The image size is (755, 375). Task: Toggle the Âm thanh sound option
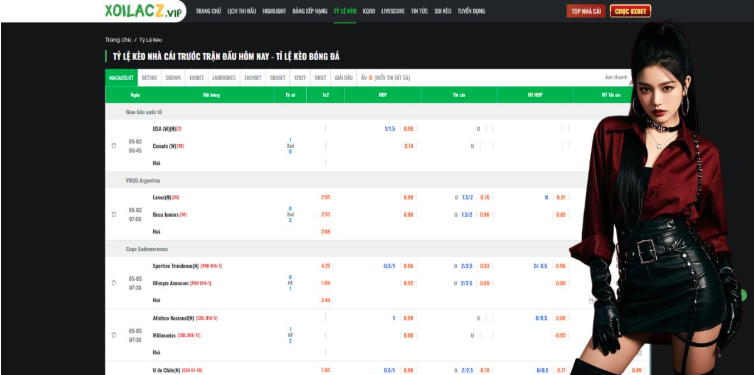click(x=616, y=77)
